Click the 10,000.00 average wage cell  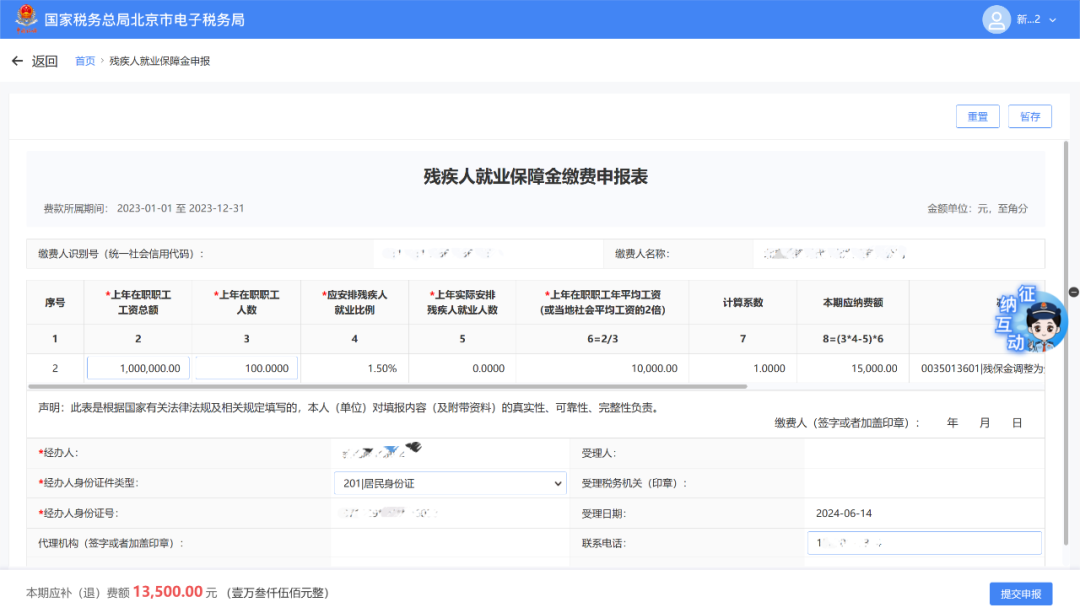[602, 368]
